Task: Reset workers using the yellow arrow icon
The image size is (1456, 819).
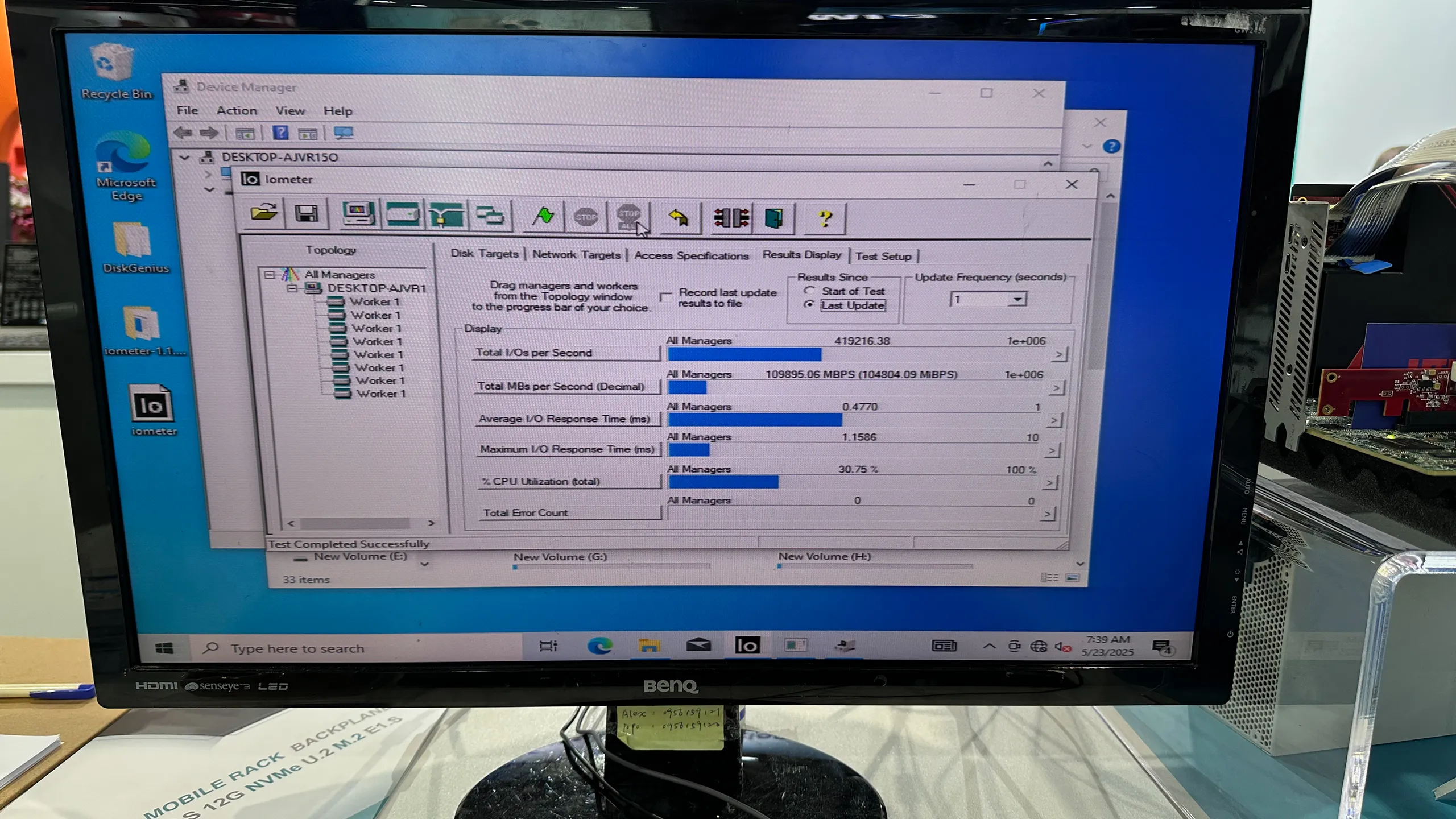Action: [679, 217]
